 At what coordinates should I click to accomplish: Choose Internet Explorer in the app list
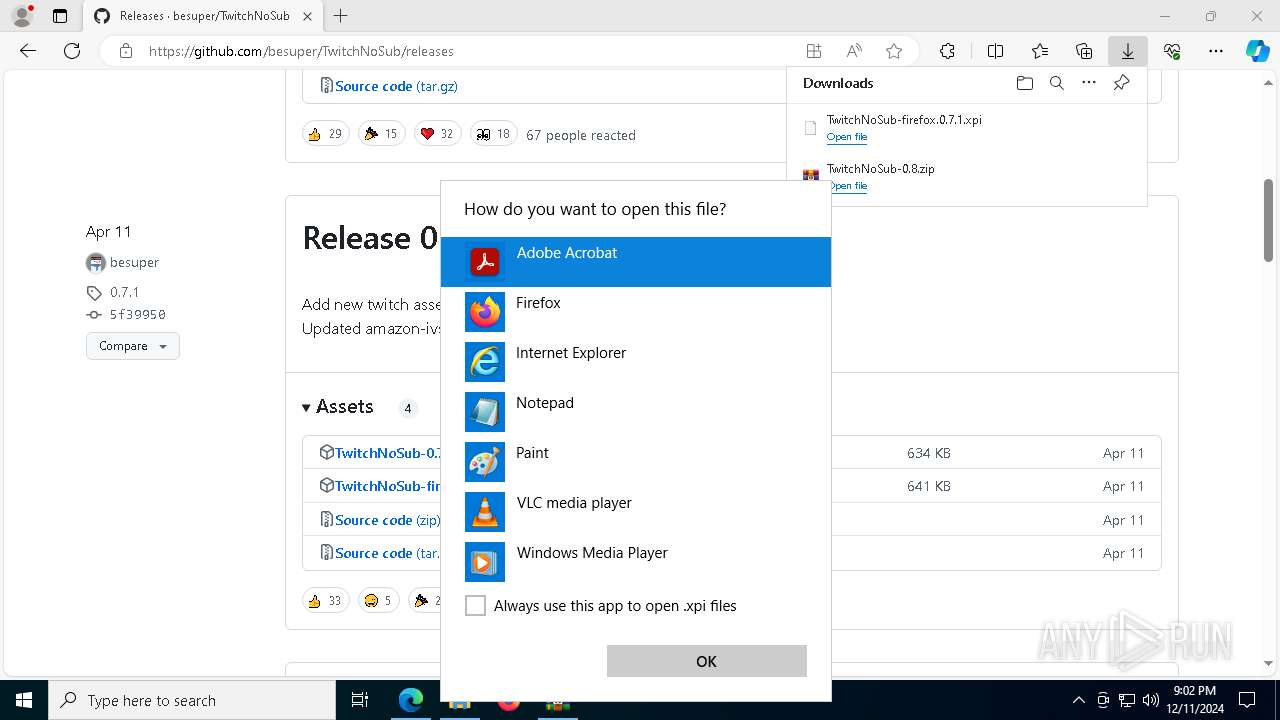636,362
